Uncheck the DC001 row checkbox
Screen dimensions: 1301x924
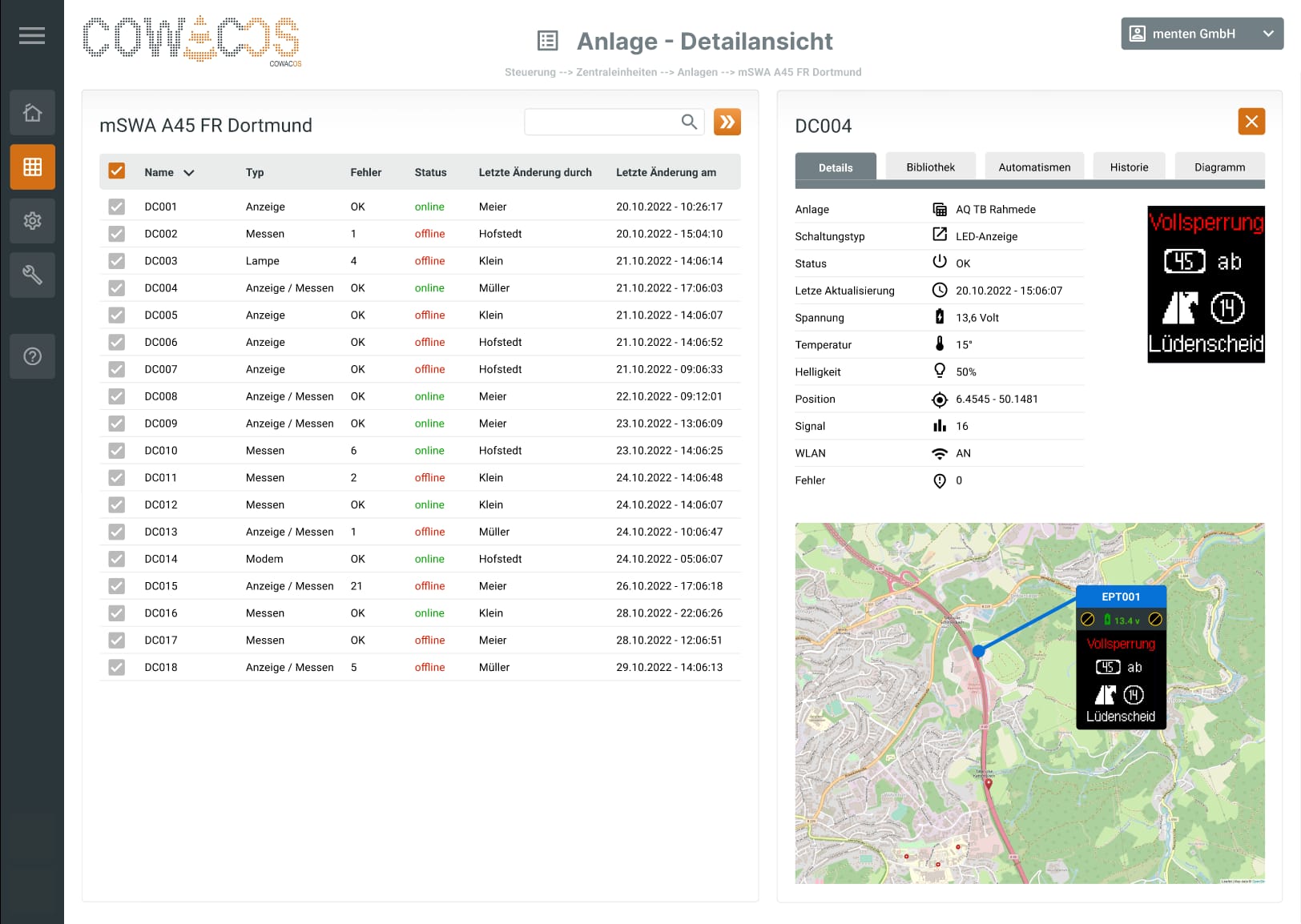coord(117,207)
